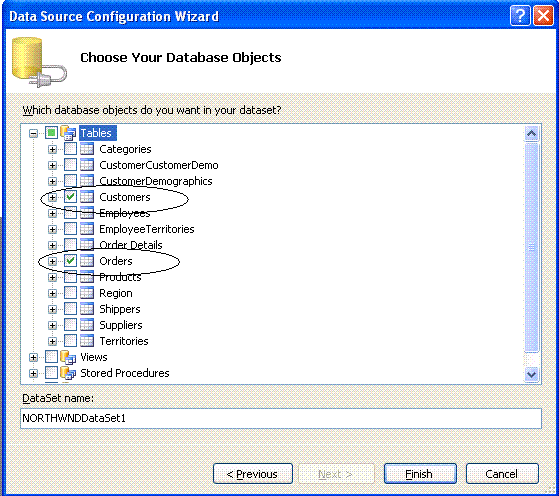The image size is (559, 496).
Task: Click the Shippers table icon
Action: tap(87, 309)
